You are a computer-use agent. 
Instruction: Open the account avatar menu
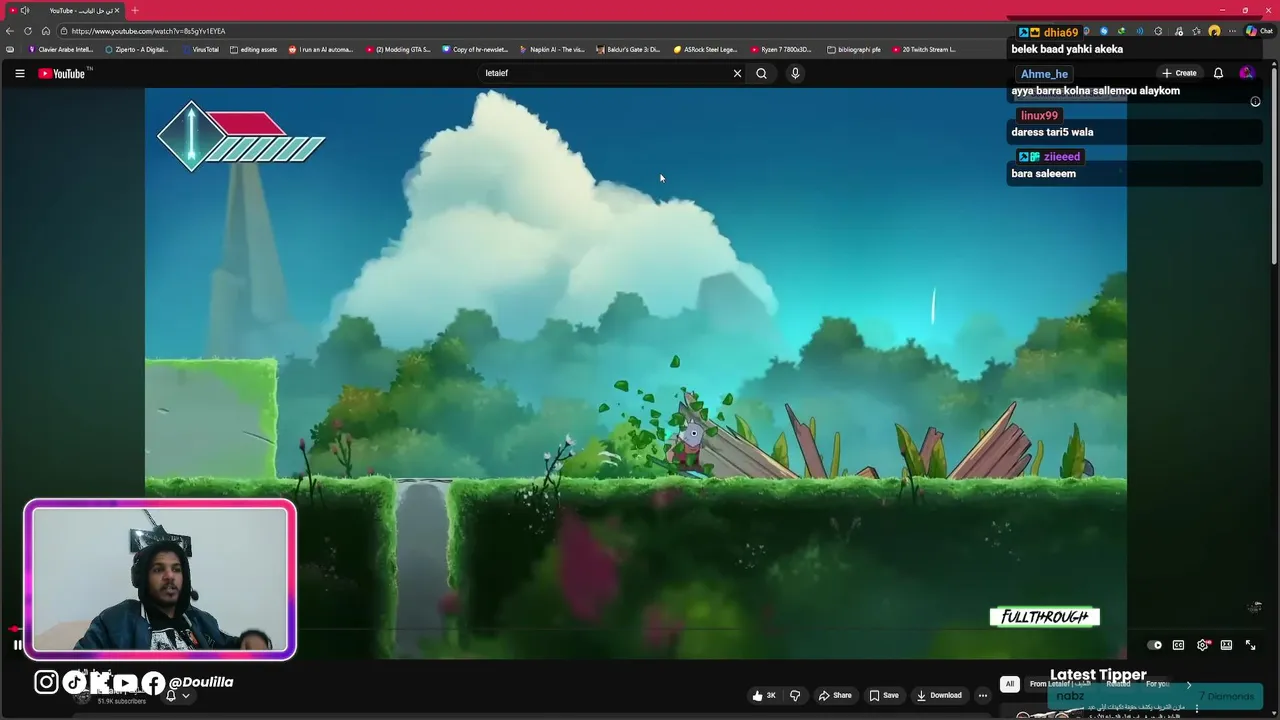[x=1246, y=73]
